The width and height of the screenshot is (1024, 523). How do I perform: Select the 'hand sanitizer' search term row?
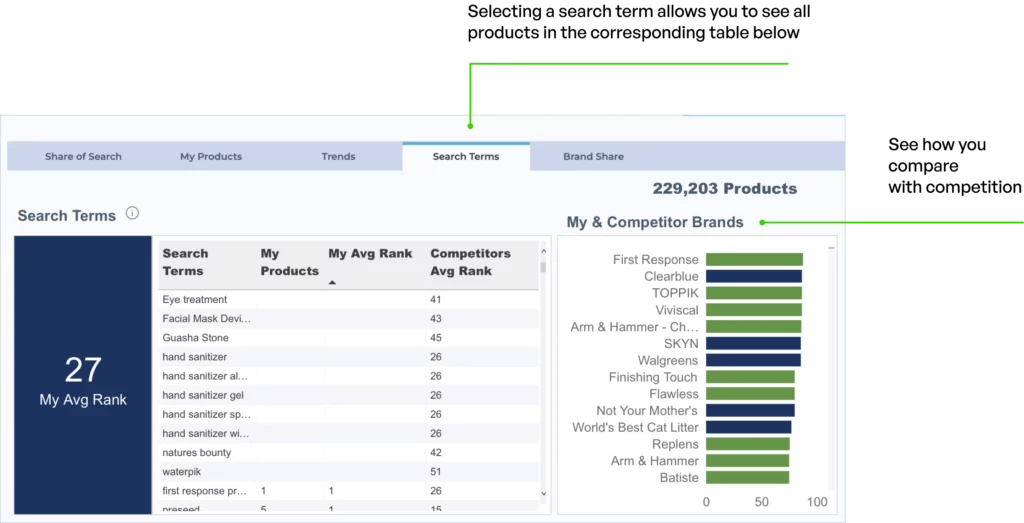349,357
